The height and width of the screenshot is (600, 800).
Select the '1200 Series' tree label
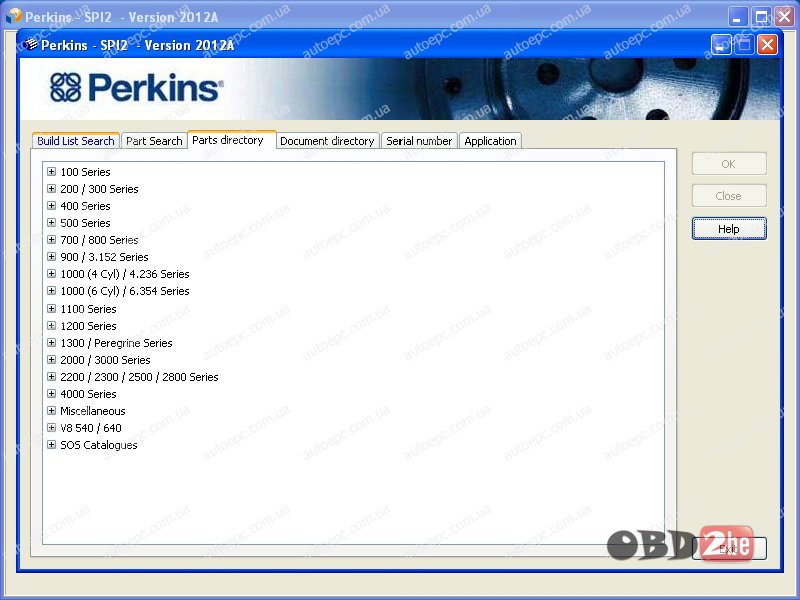[x=88, y=326]
